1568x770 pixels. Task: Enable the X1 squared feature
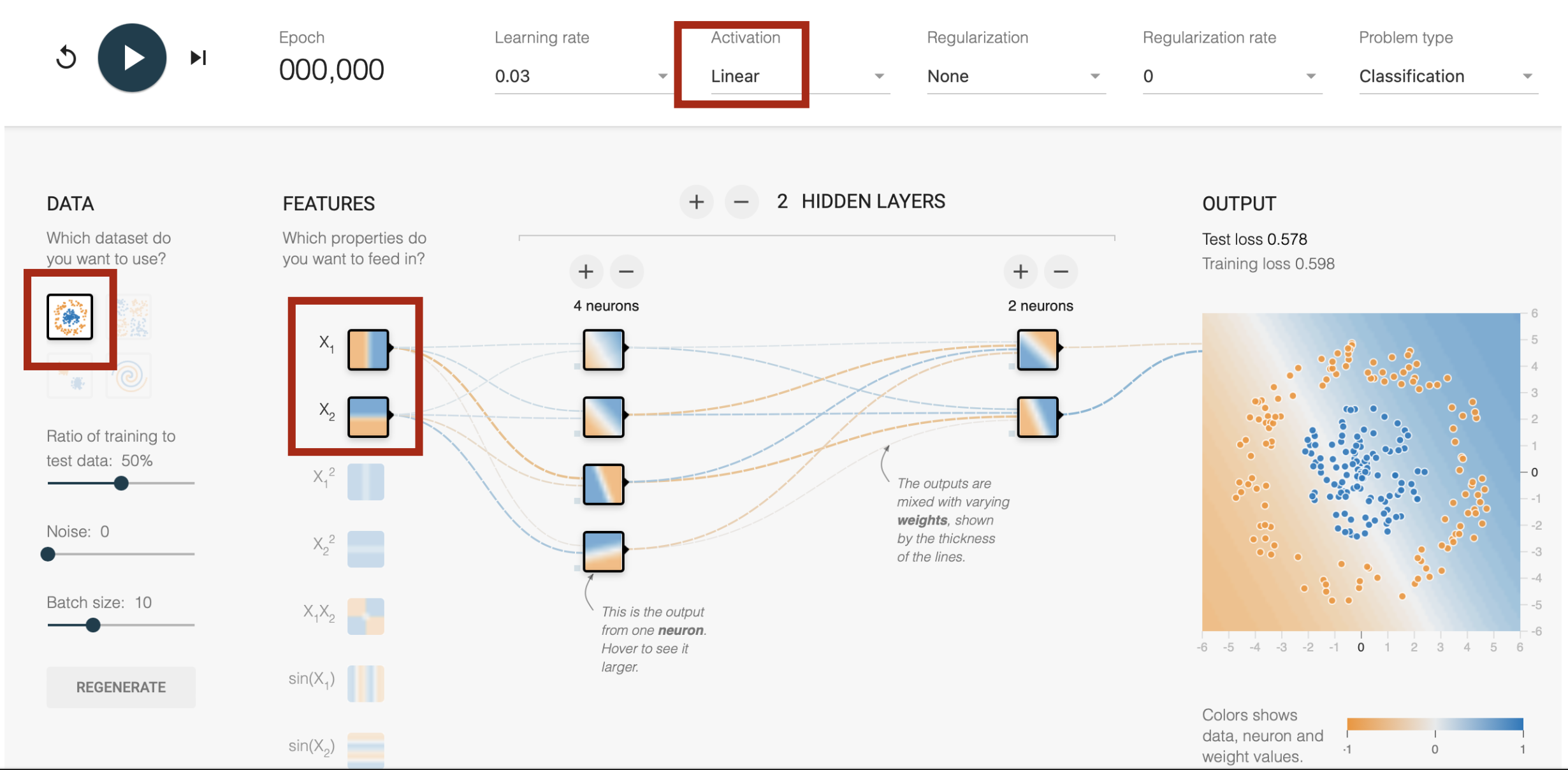[366, 481]
